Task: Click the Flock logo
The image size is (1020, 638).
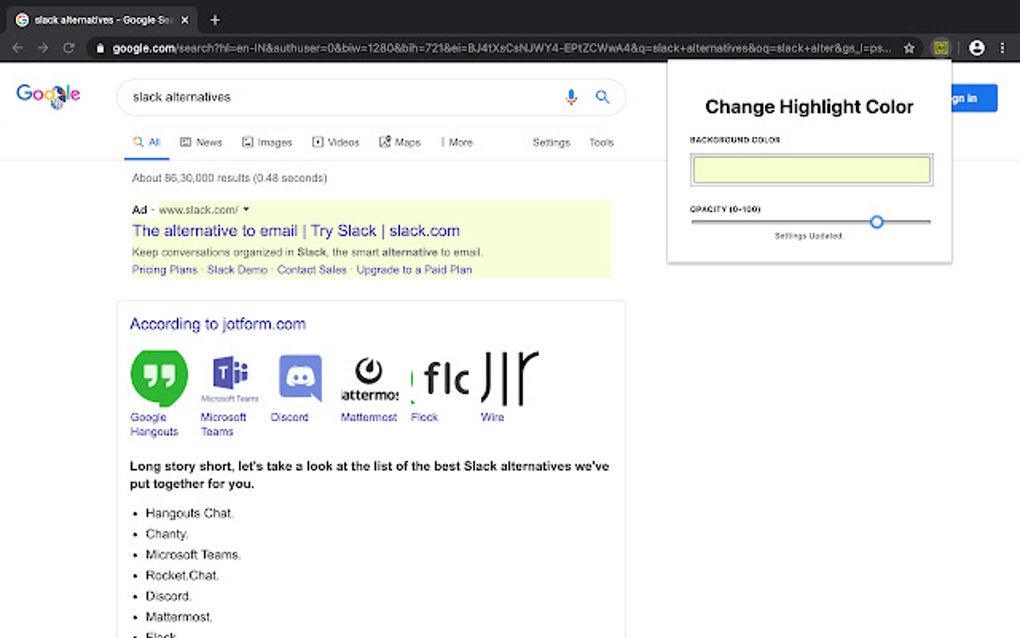Action: tap(440, 377)
